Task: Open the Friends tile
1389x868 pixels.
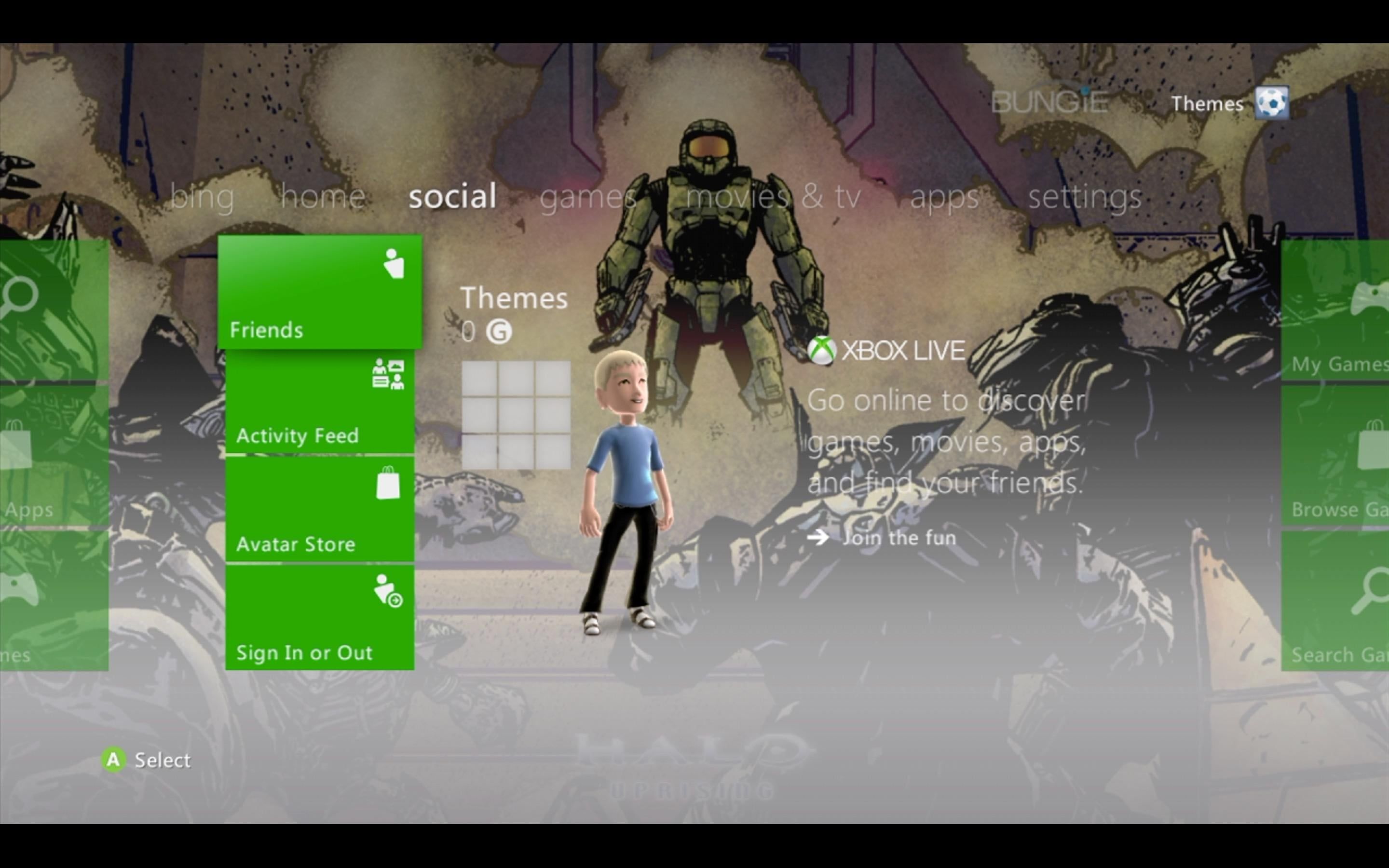Action: tap(320, 292)
